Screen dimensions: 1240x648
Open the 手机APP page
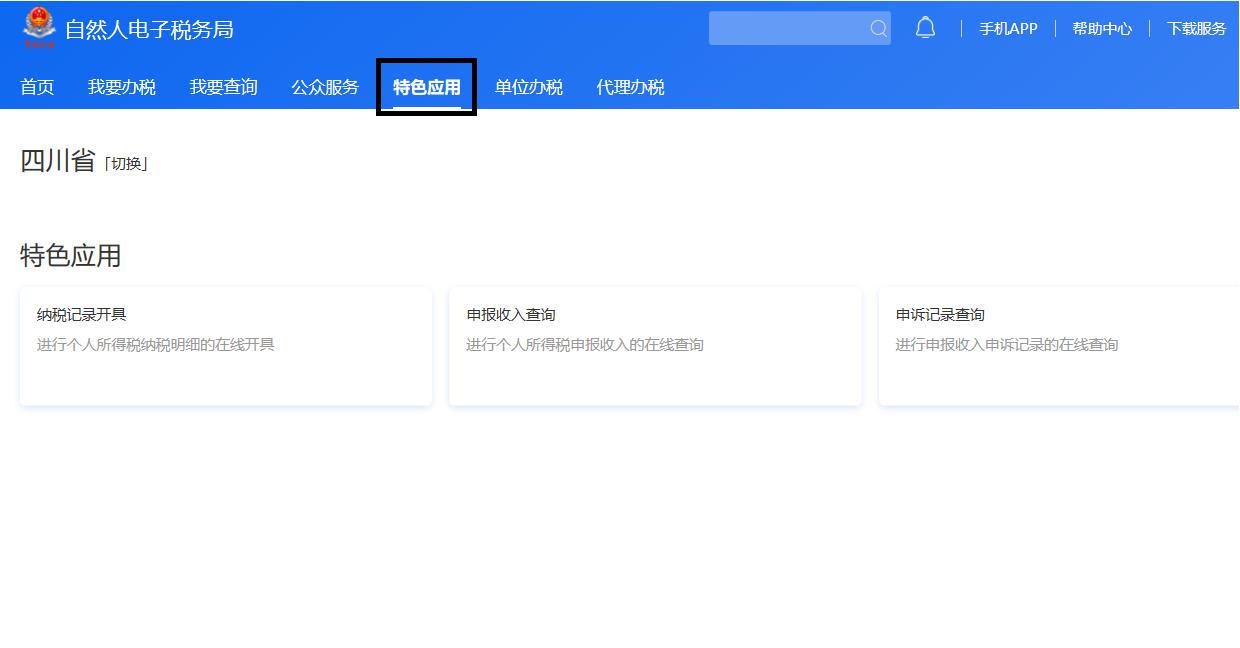[1007, 29]
